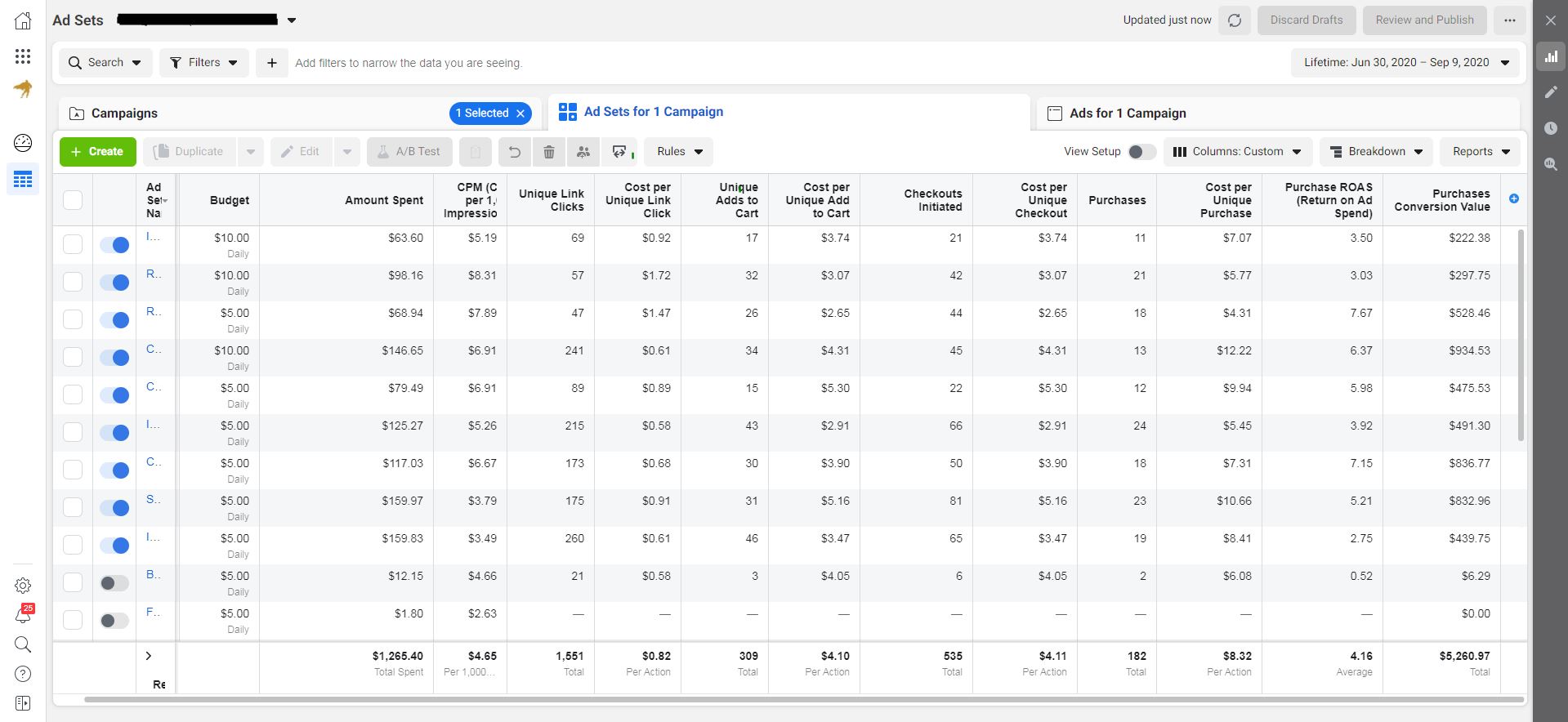The width and height of the screenshot is (1568, 722).
Task: Click the kangaroo account logo icon
Action: 23,89
